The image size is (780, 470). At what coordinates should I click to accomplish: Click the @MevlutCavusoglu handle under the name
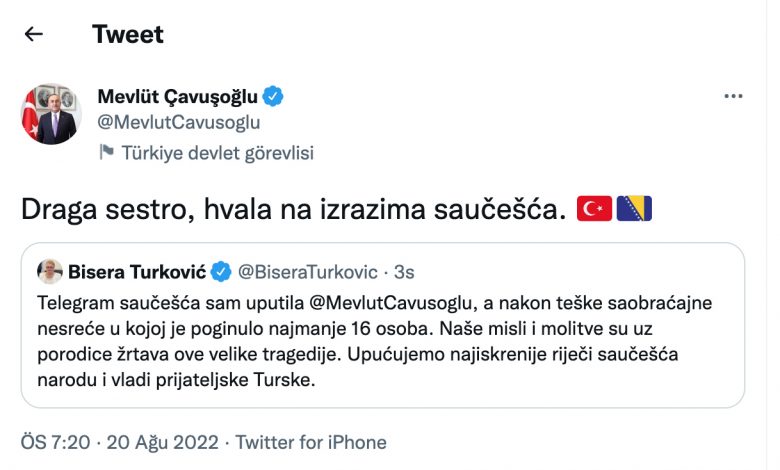point(179,122)
